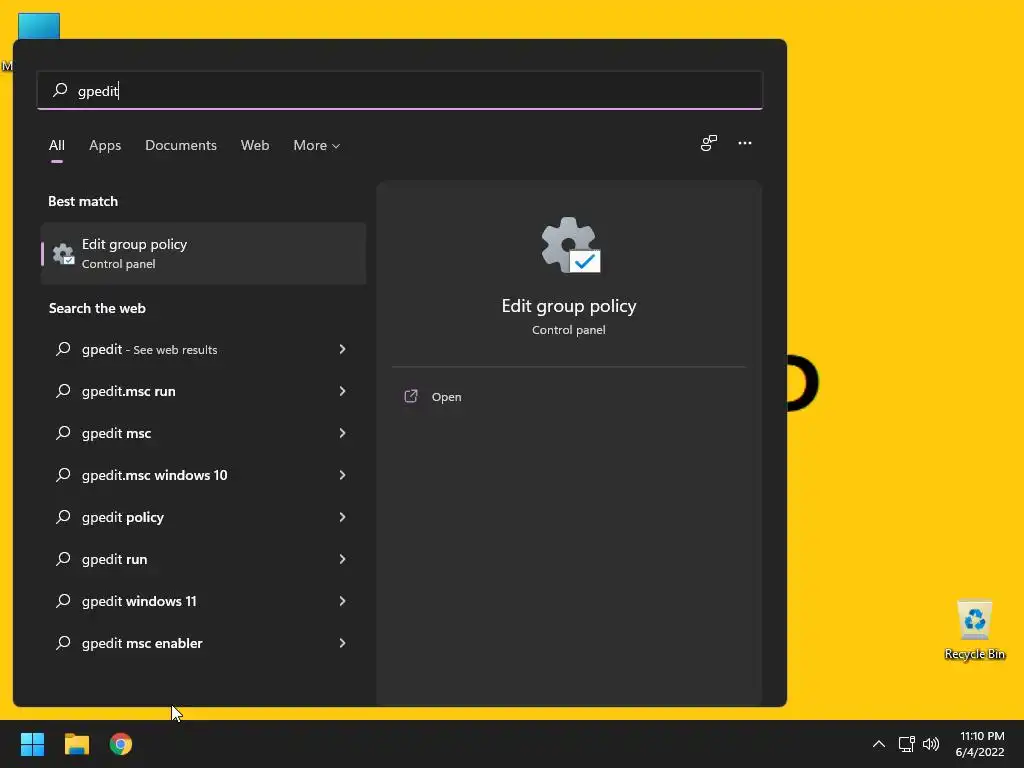
Task: Select the 'gpedit policy' web suggestion
Action: (x=204, y=517)
